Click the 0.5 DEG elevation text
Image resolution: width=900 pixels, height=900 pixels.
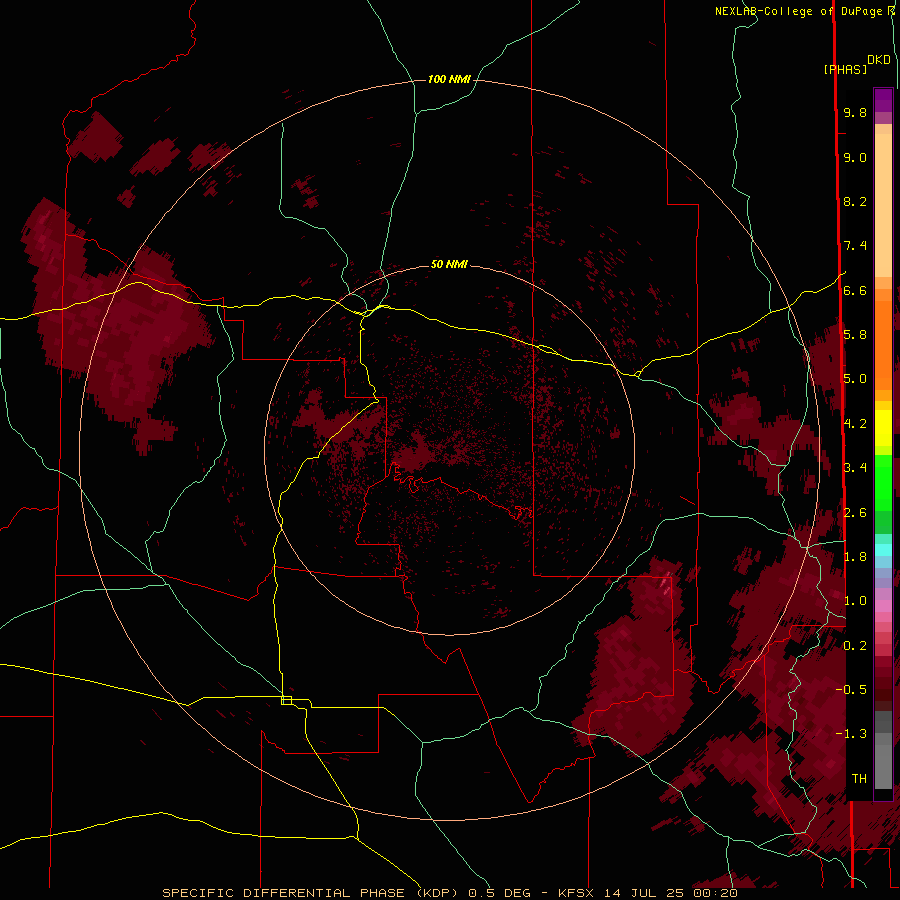click(501, 893)
